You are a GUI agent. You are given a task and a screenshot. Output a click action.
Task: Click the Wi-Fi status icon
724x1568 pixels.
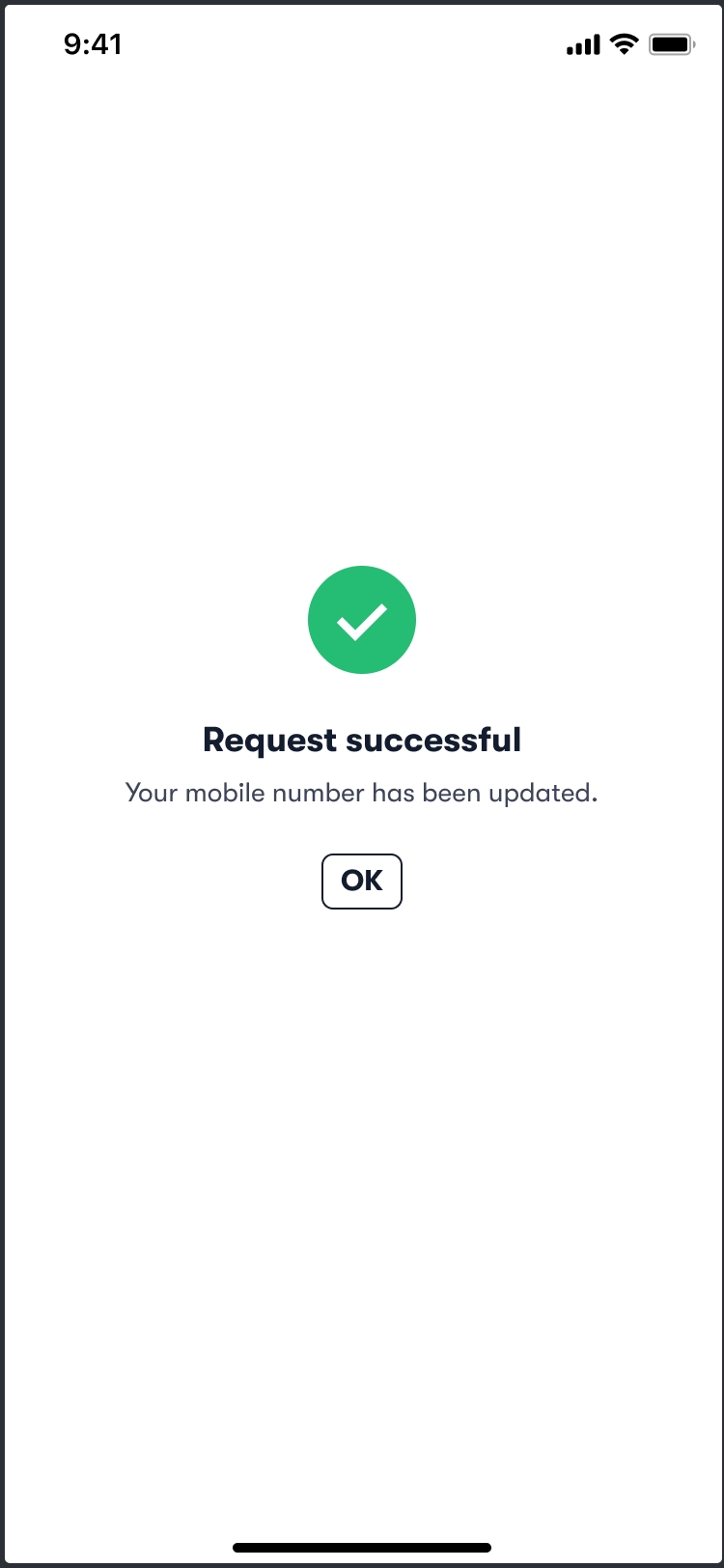[x=625, y=44]
